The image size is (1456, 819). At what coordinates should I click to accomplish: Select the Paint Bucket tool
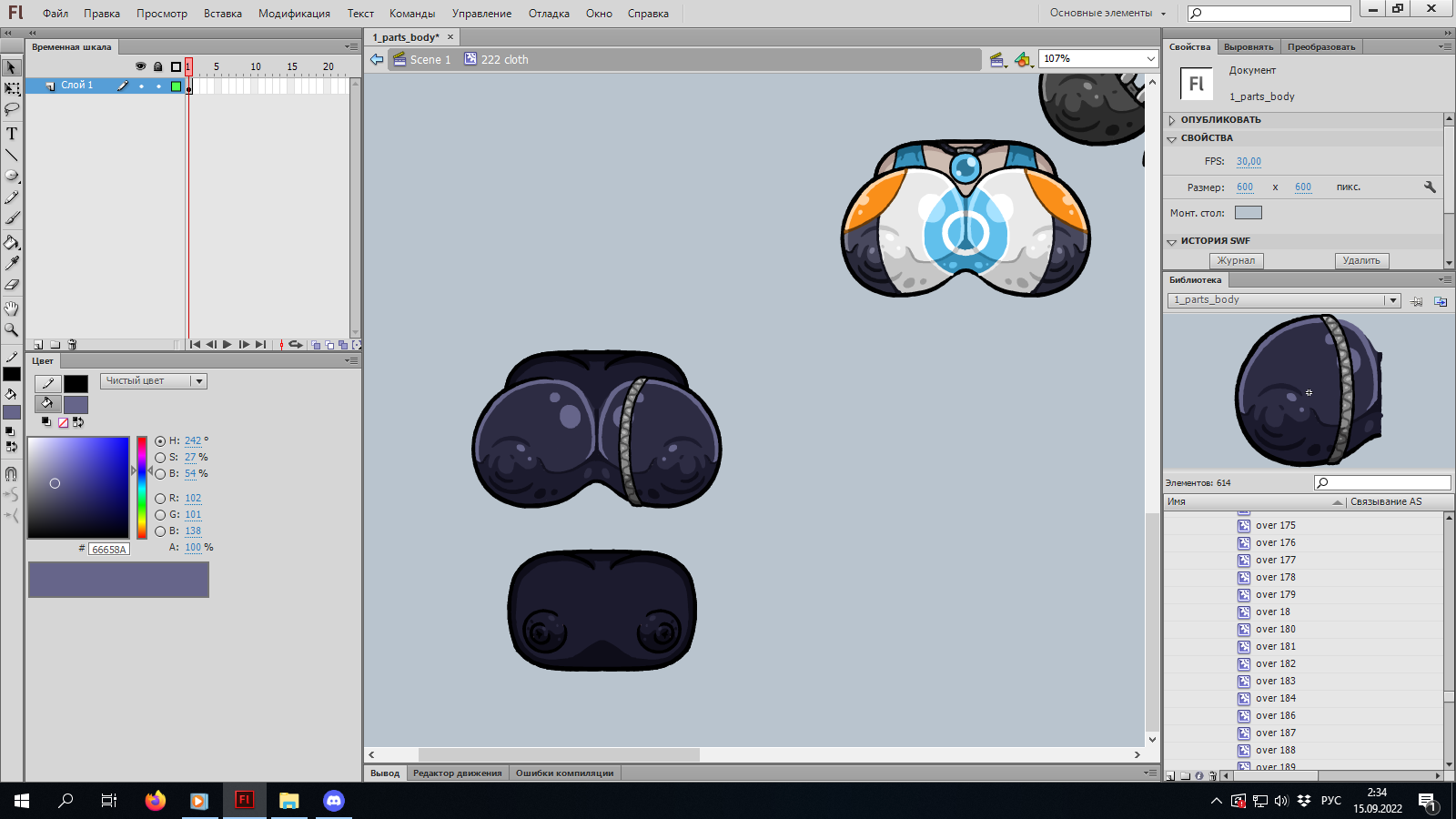pyautogui.click(x=12, y=242)
